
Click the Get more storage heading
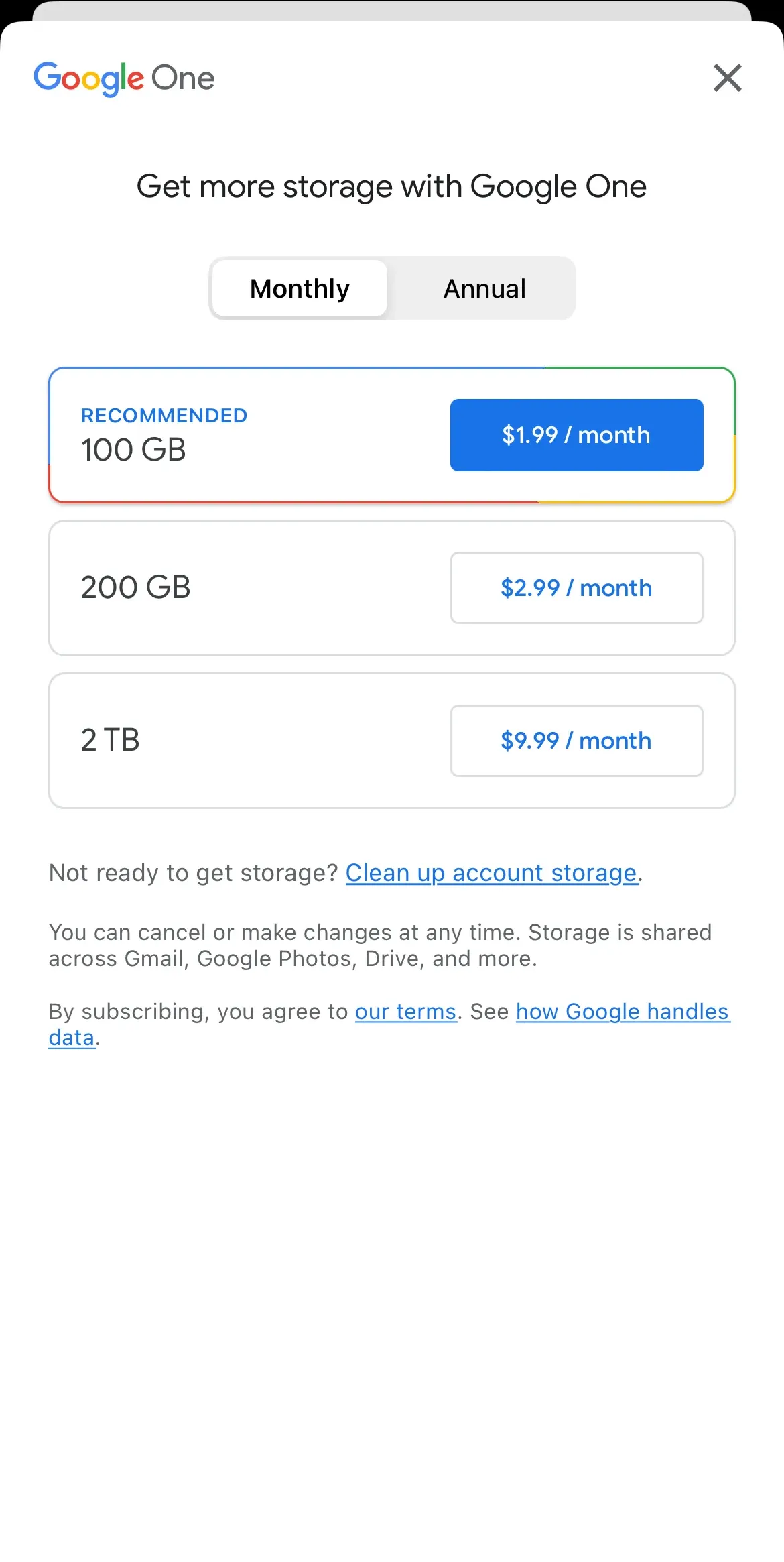[392, 186]
